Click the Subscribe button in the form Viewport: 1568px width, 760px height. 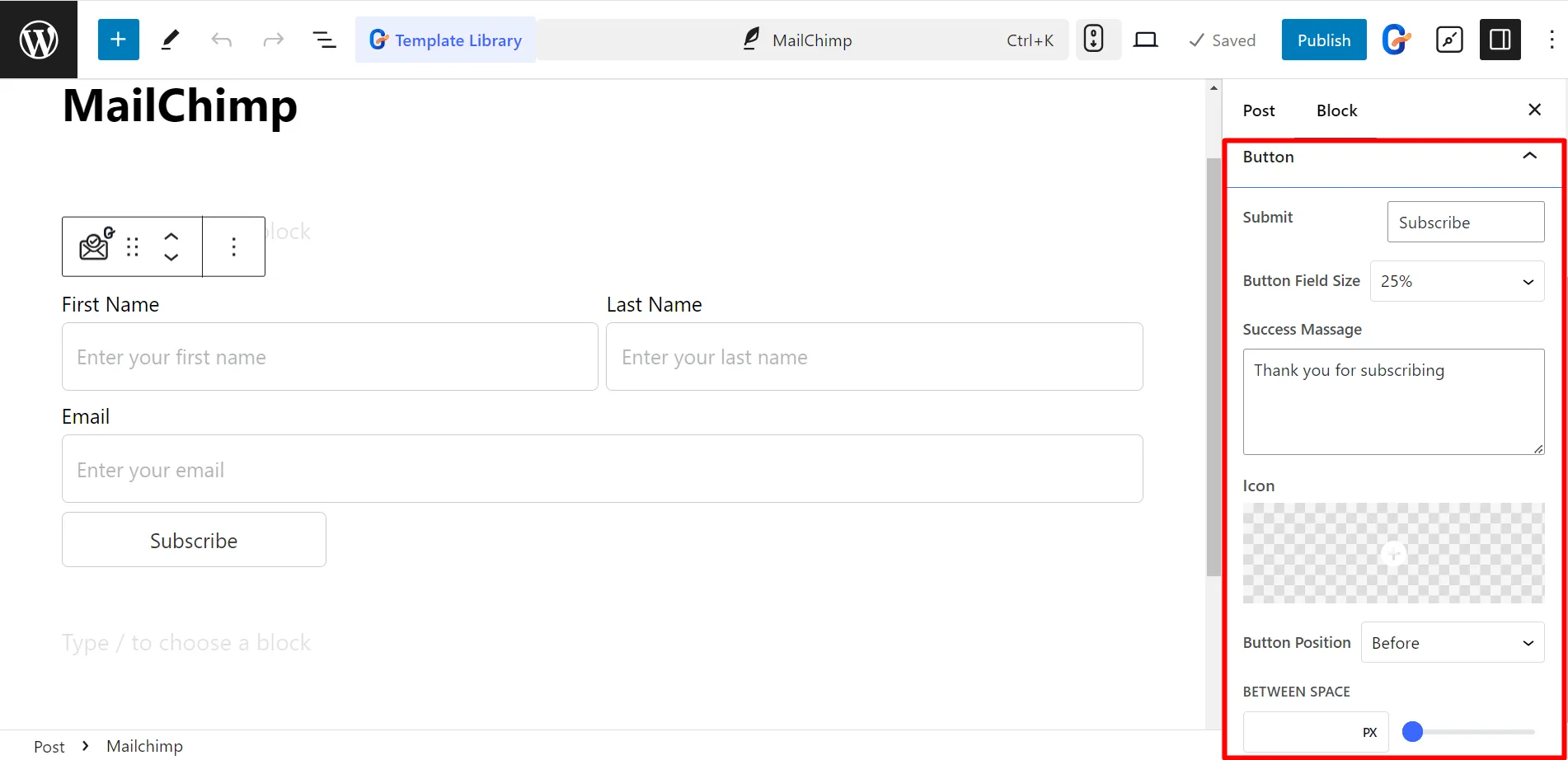point(194,540)
